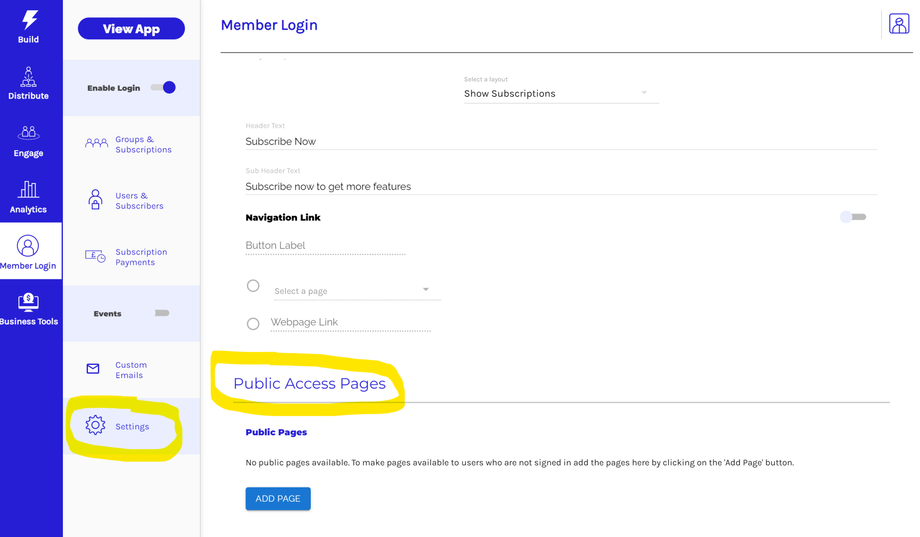Screen dimensions: 920x537
Task: Go to the Engage people icon
Action: tap(28, 133)
